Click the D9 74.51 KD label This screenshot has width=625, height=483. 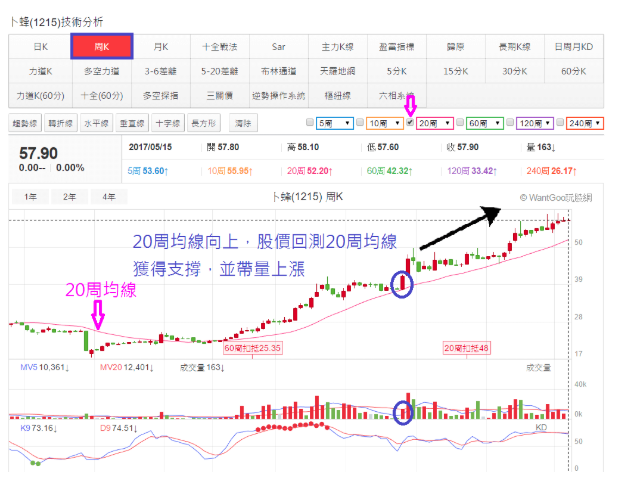pyautogui.click(x=118, y=428)
